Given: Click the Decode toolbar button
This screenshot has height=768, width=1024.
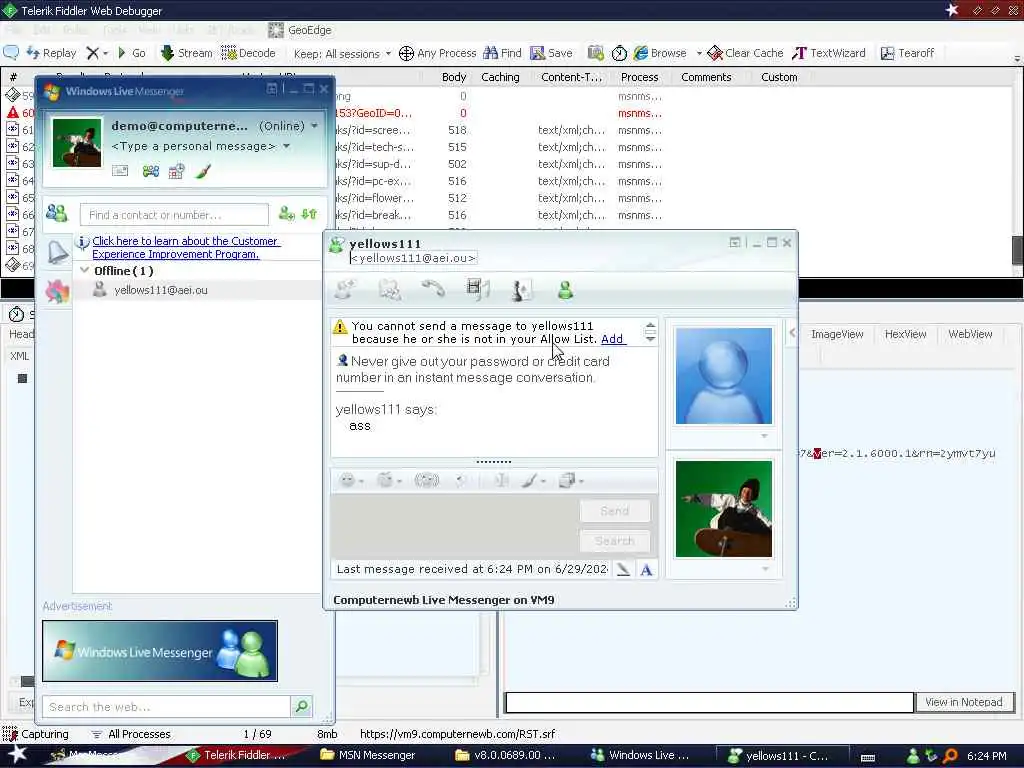Looking at the screenshot, I should click(248, 53).
